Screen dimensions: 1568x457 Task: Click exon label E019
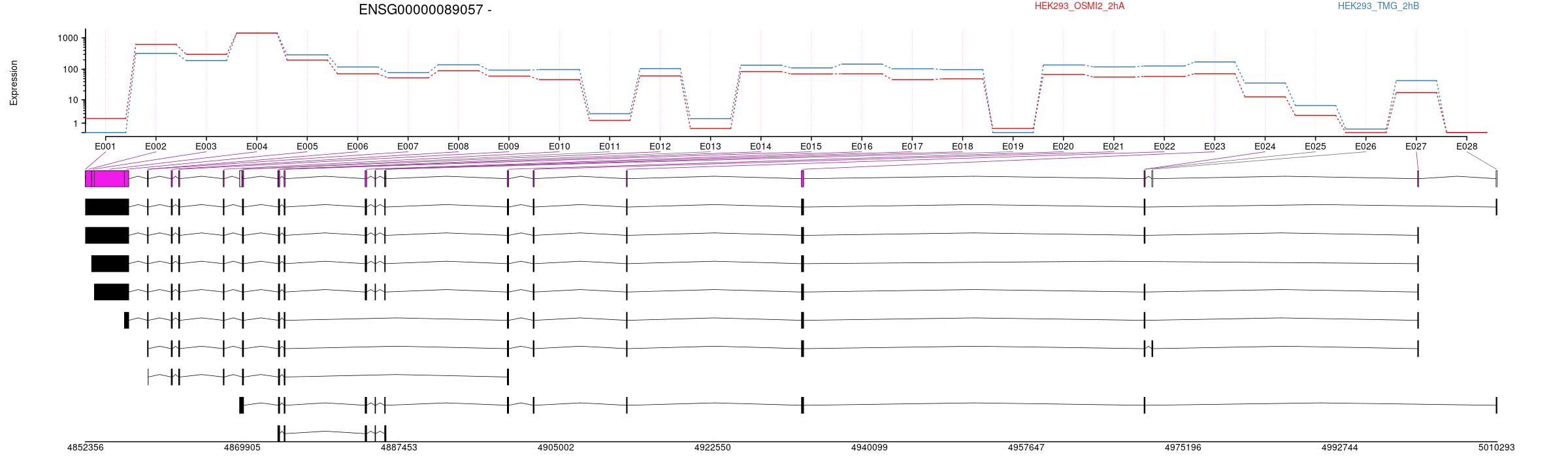point(1013,147)
